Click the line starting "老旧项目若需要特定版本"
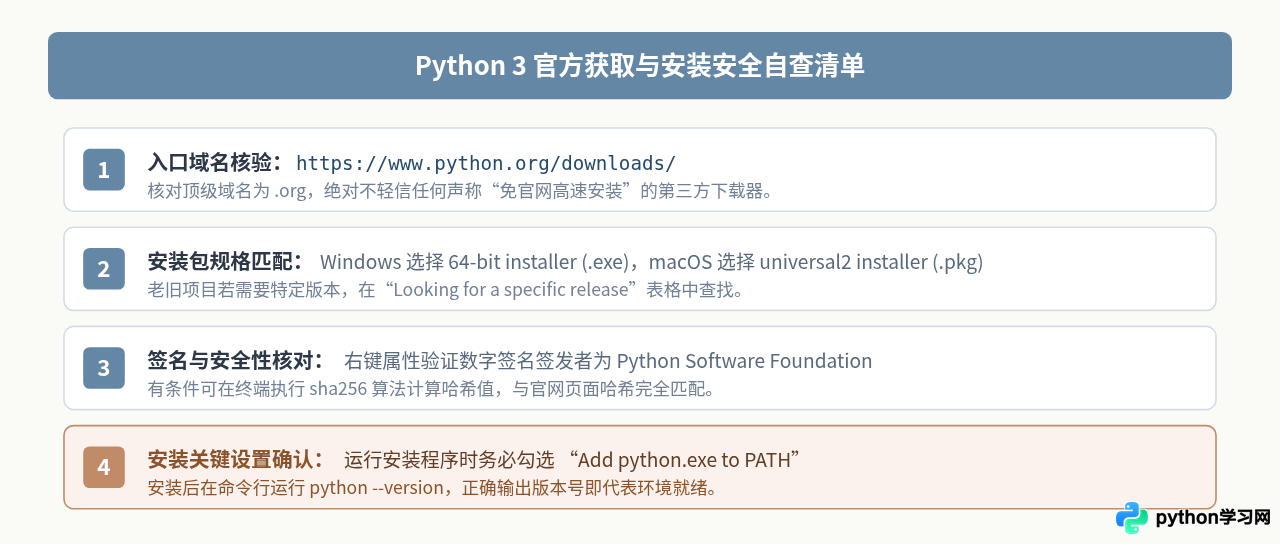This screenshot has width=1280, height=544. click(445, 290)
